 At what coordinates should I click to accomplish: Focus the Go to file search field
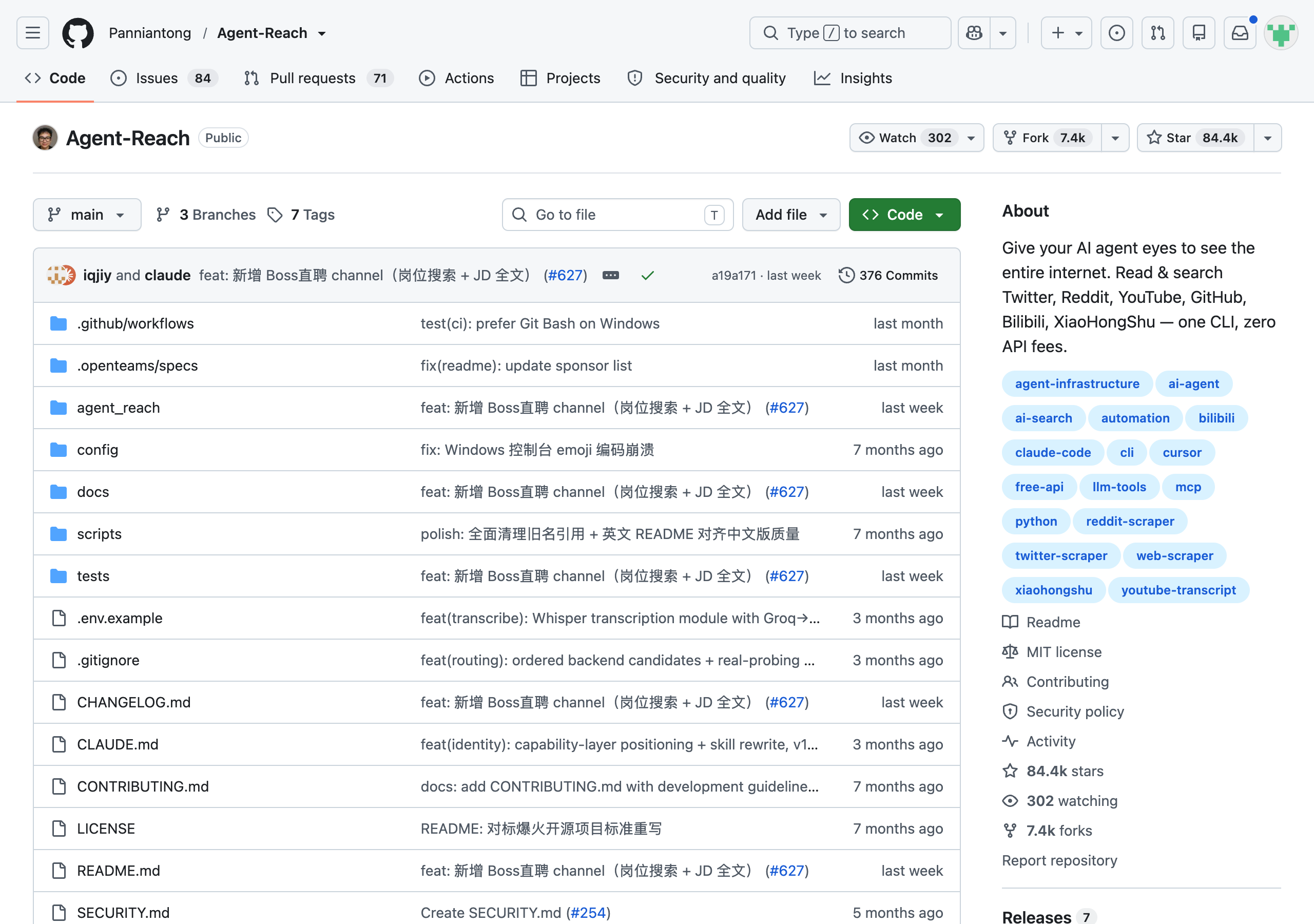point(617,215)
